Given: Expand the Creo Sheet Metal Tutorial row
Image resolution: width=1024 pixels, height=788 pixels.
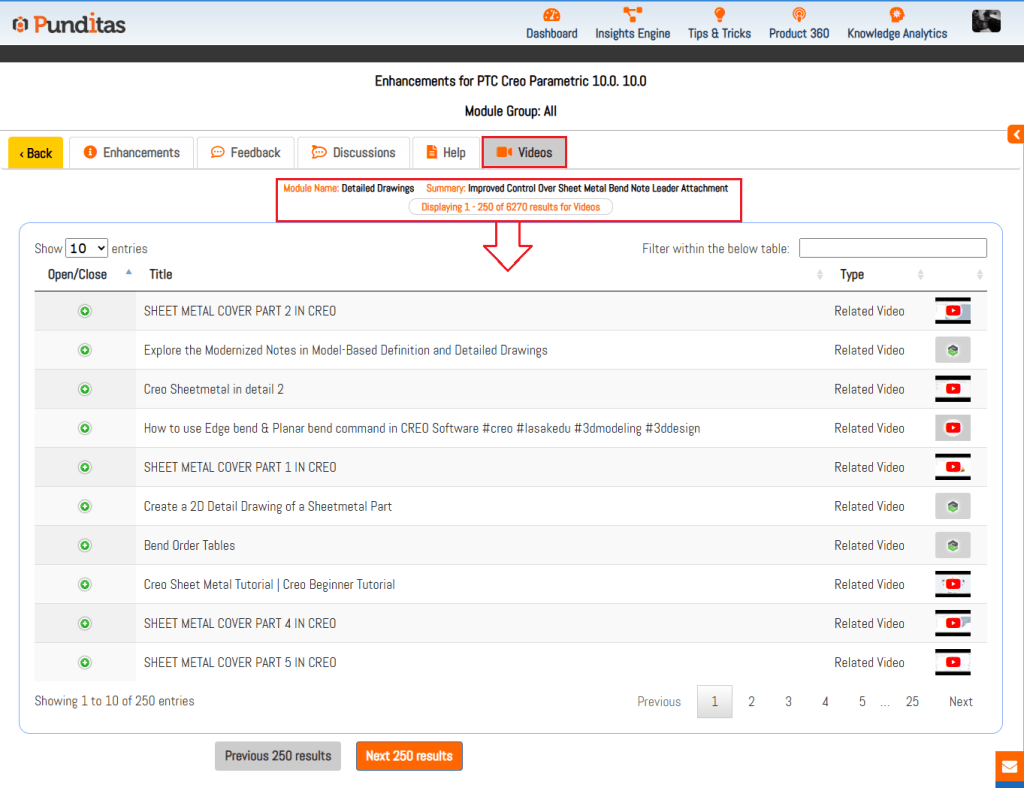Looking at the screenshot, I should click(85, 584).
